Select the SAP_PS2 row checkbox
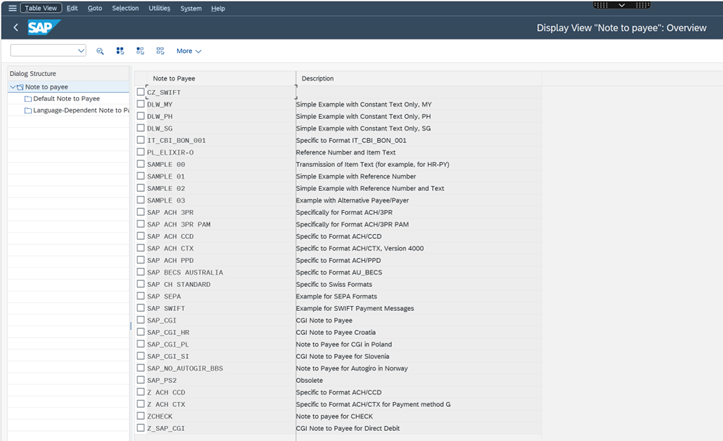The image size is (723, 441). (x=141, y=380)
